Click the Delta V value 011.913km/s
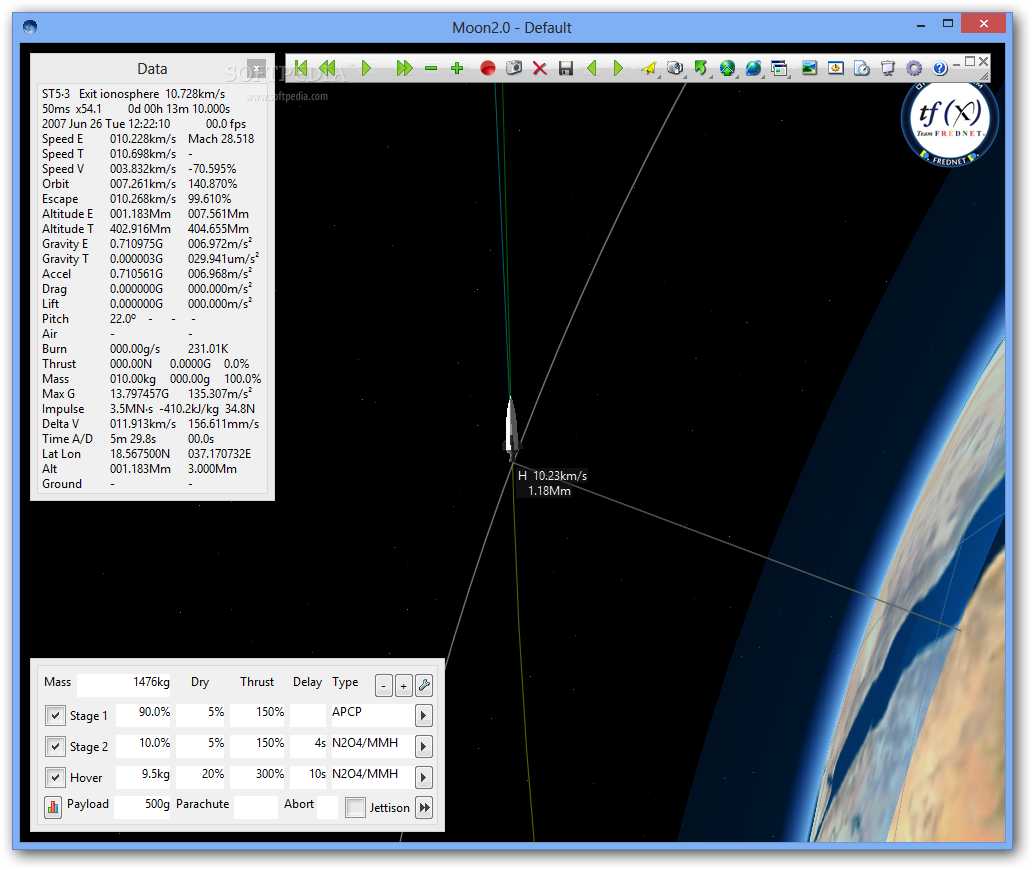This screenshot has width=1033, height=870. pos(143,423)
